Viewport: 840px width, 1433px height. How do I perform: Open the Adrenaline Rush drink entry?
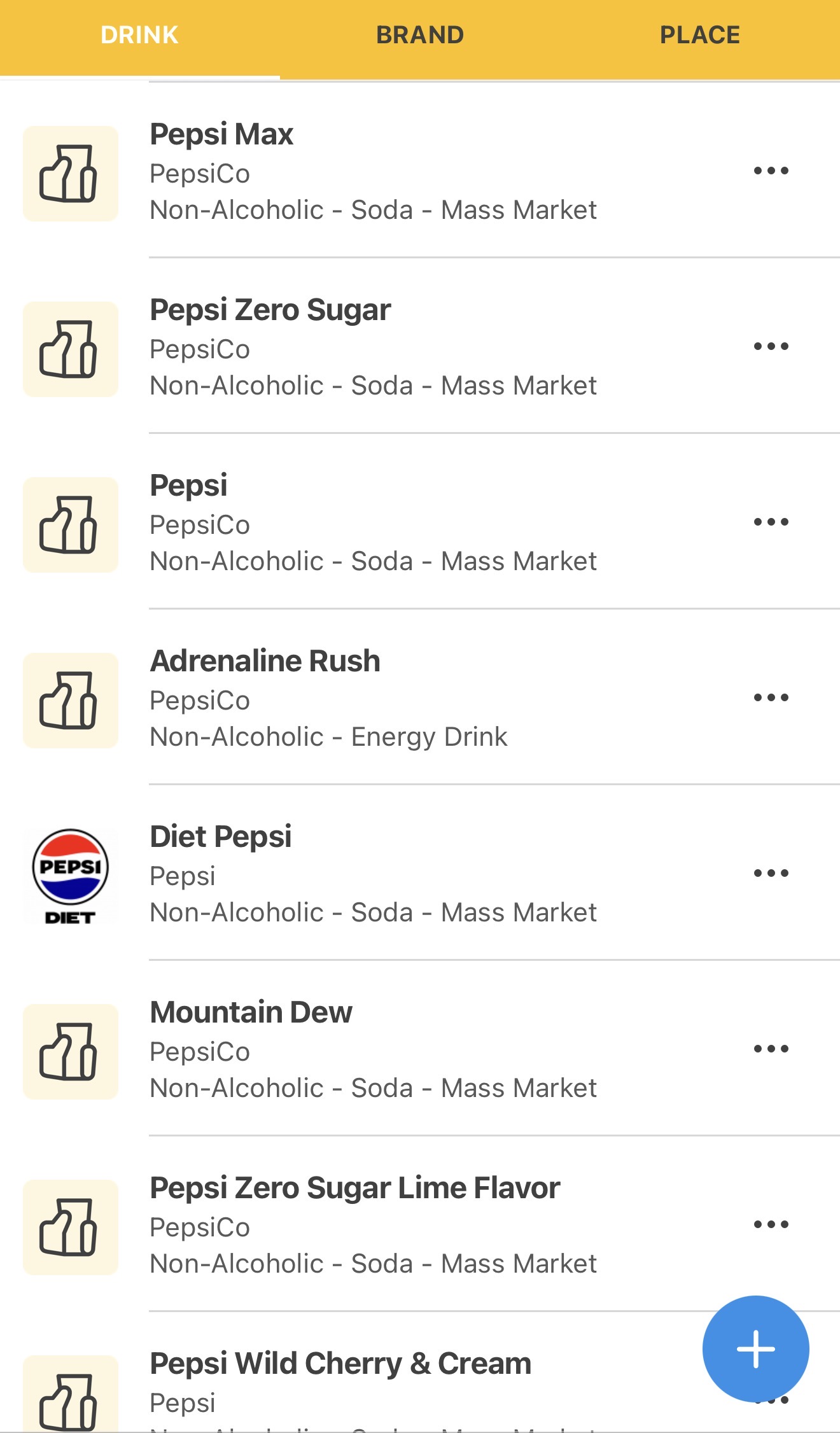328,699
